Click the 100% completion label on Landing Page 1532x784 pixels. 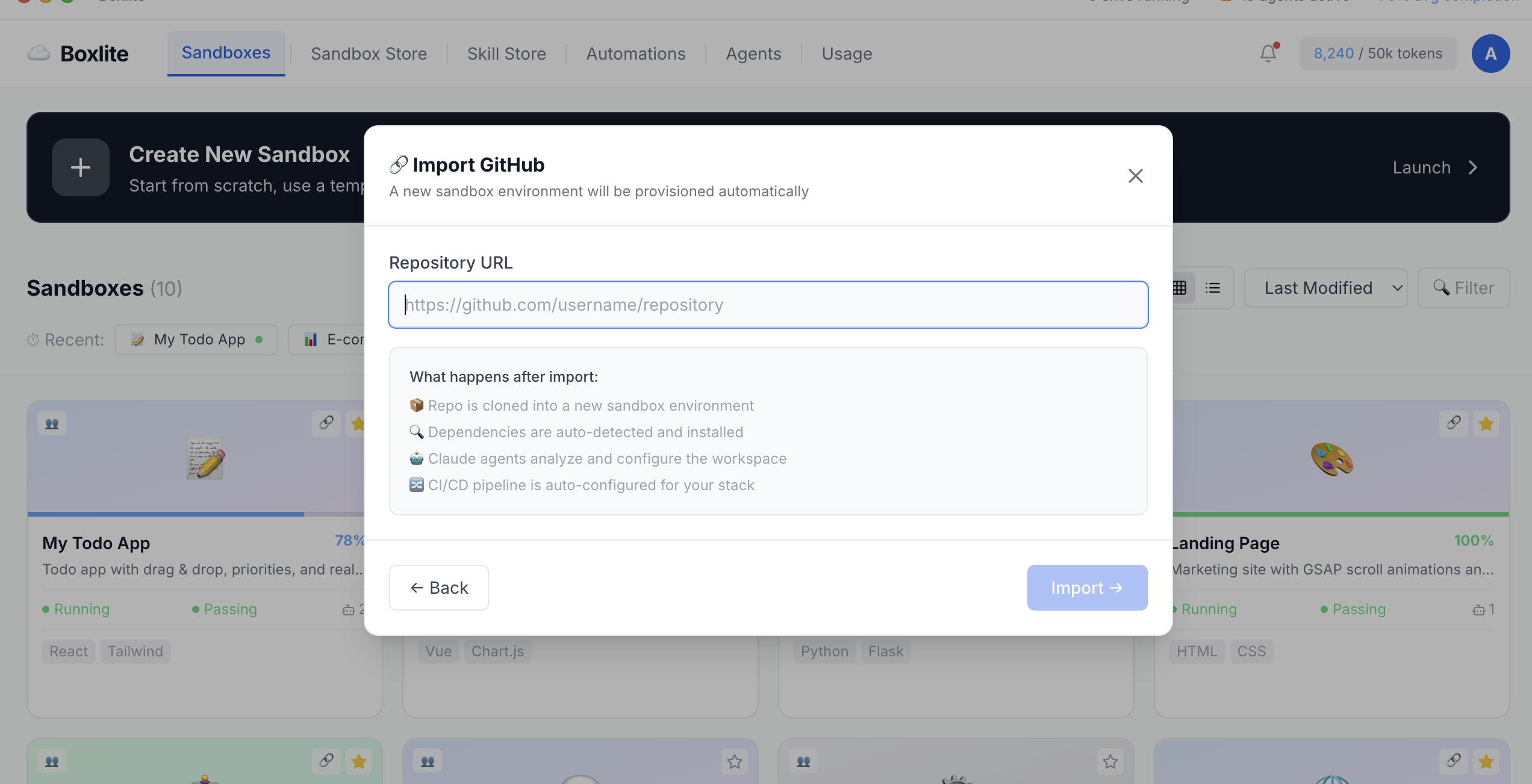coord(1474,541)
